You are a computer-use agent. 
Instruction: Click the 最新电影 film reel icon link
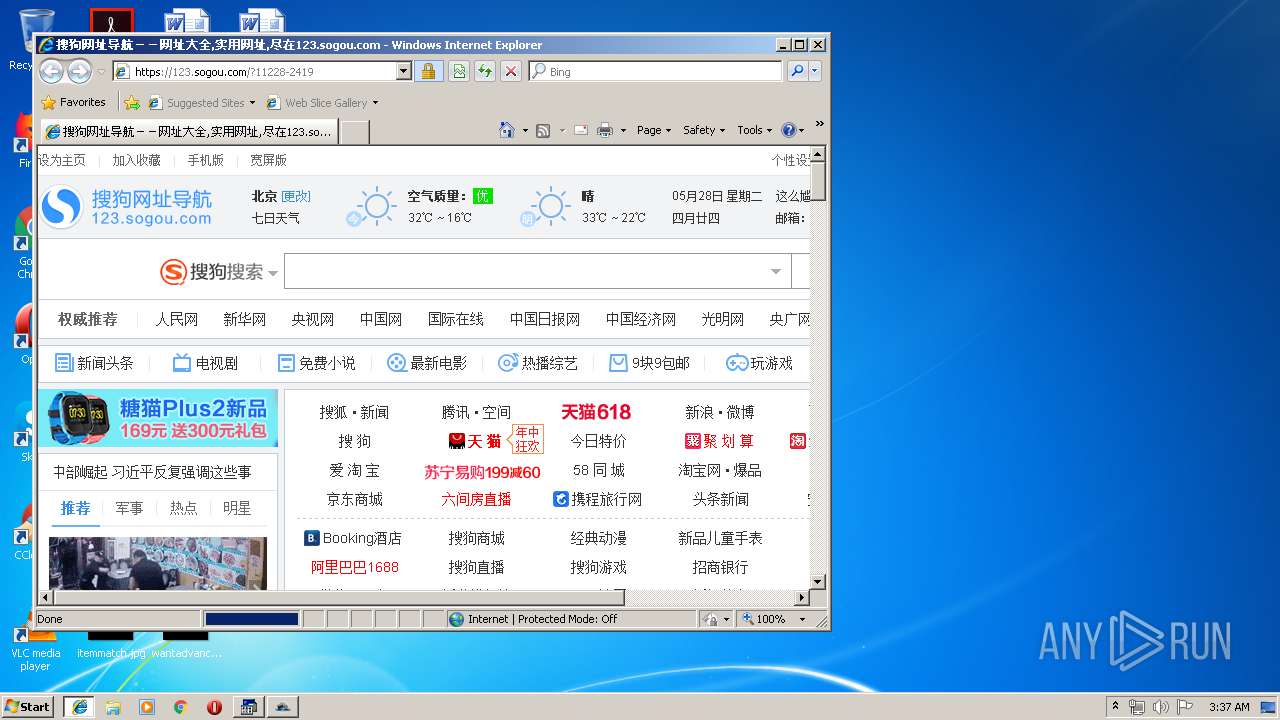(x=427, y=363)
